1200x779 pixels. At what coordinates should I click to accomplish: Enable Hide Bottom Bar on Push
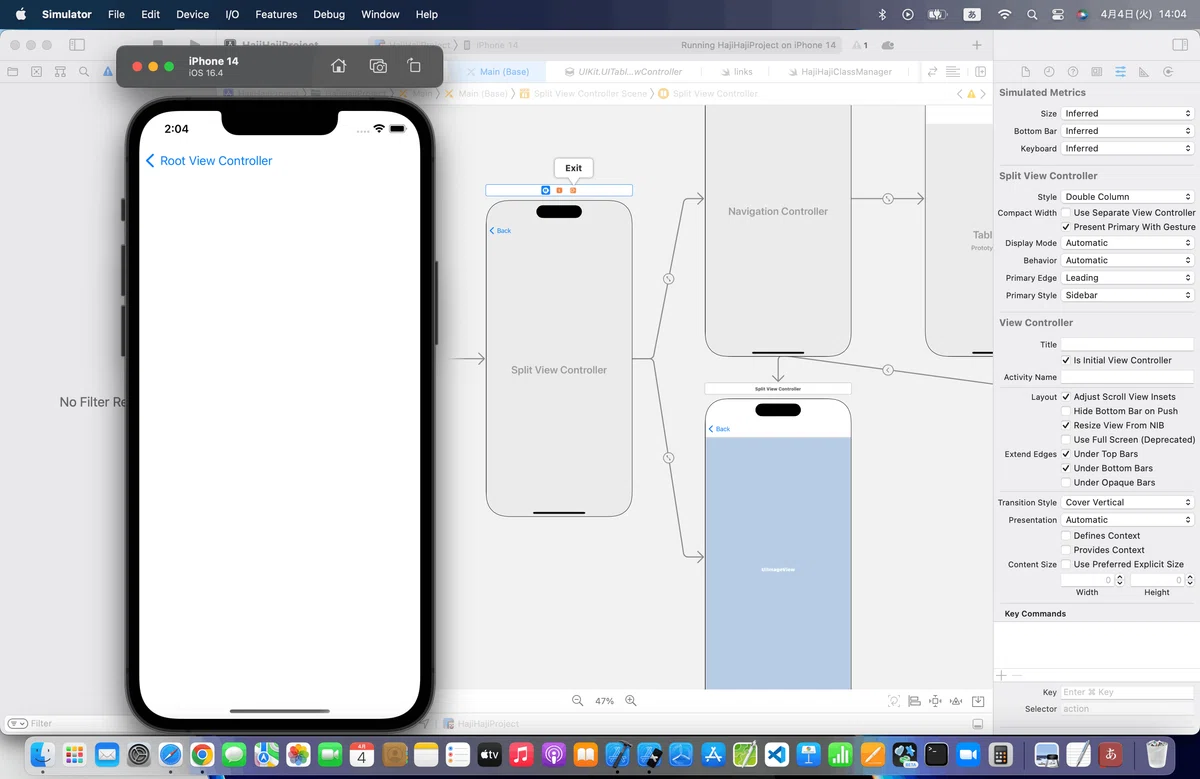pyautogui.click(x=1066, y=411)
